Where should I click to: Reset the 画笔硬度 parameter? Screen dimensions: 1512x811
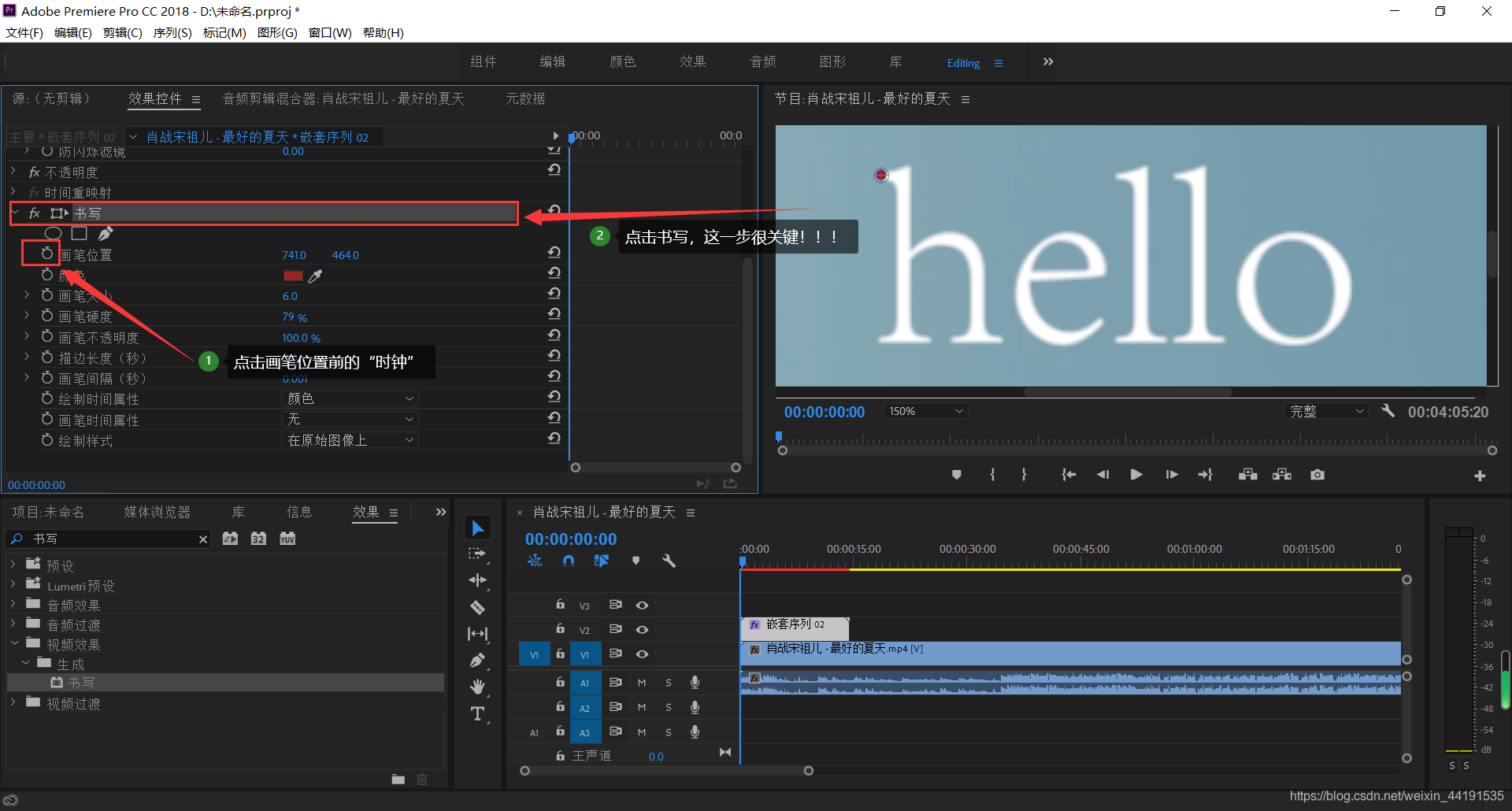tap(554, 313)
